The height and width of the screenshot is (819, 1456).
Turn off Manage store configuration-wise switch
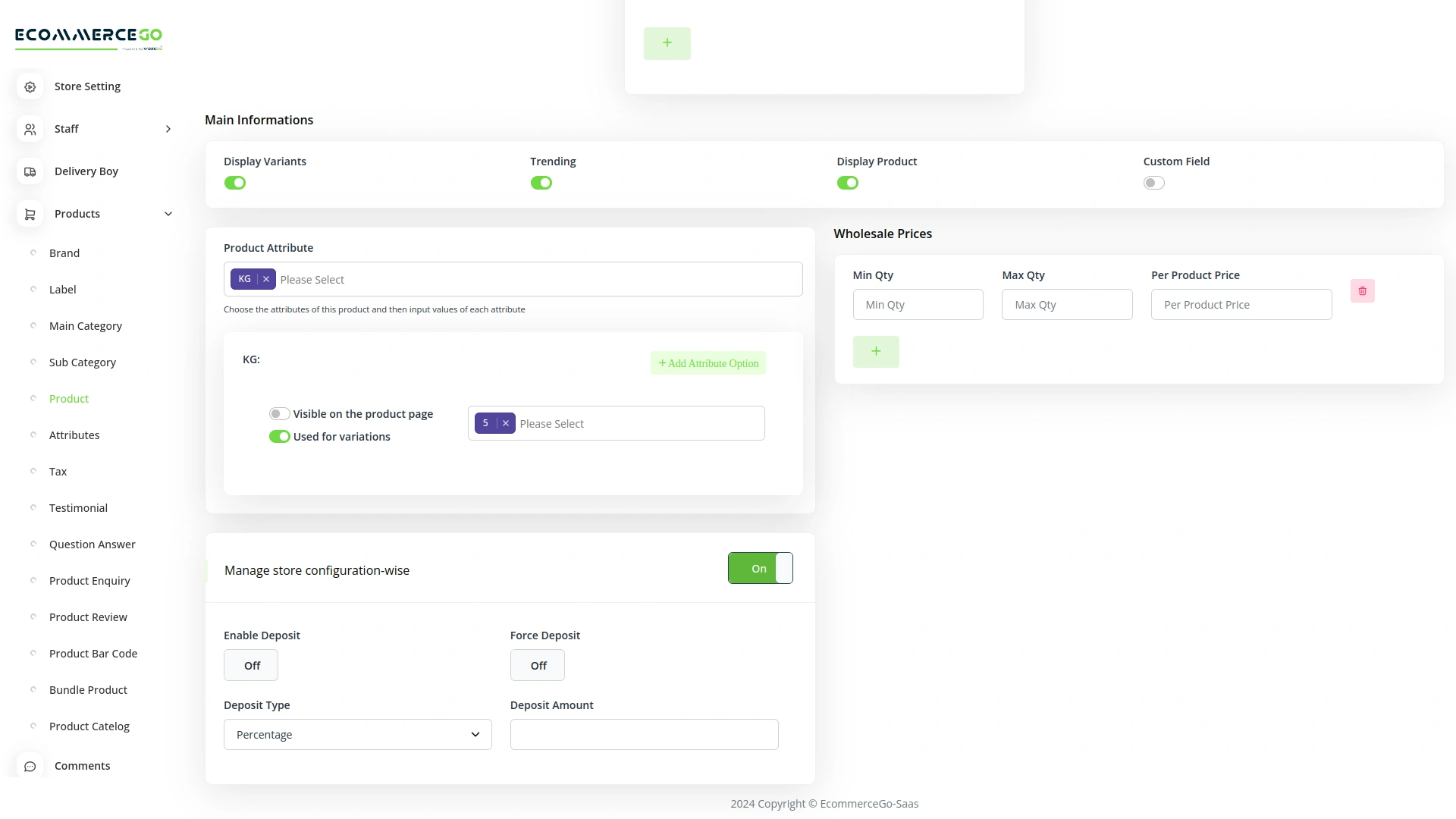point(760,568)
